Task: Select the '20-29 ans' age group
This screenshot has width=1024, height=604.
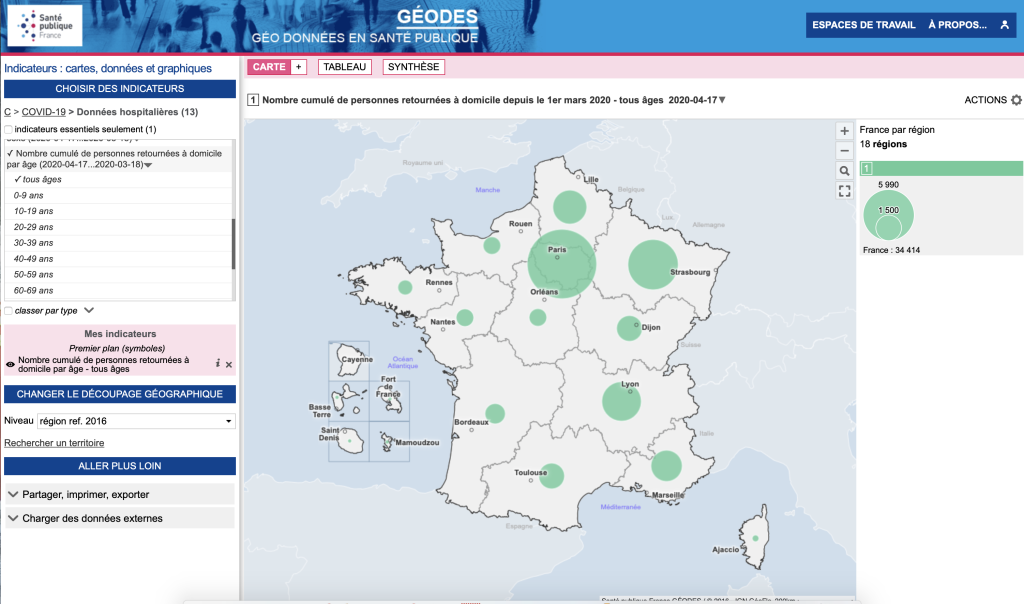Action: (x=34, y=227)
